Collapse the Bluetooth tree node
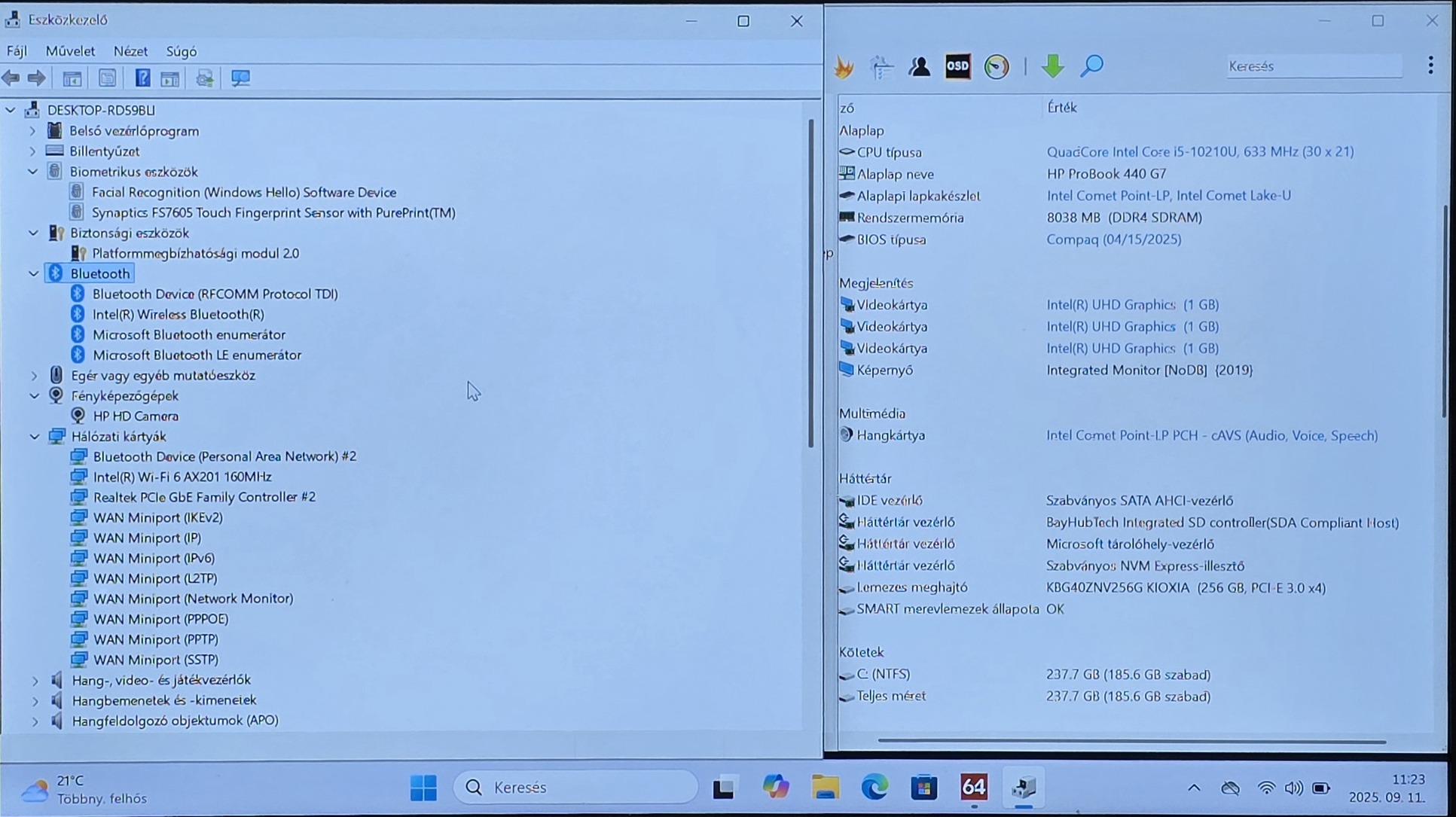The height and width of the screenshot is (817, 1456). pyautogui.click(x=33, y=274)
